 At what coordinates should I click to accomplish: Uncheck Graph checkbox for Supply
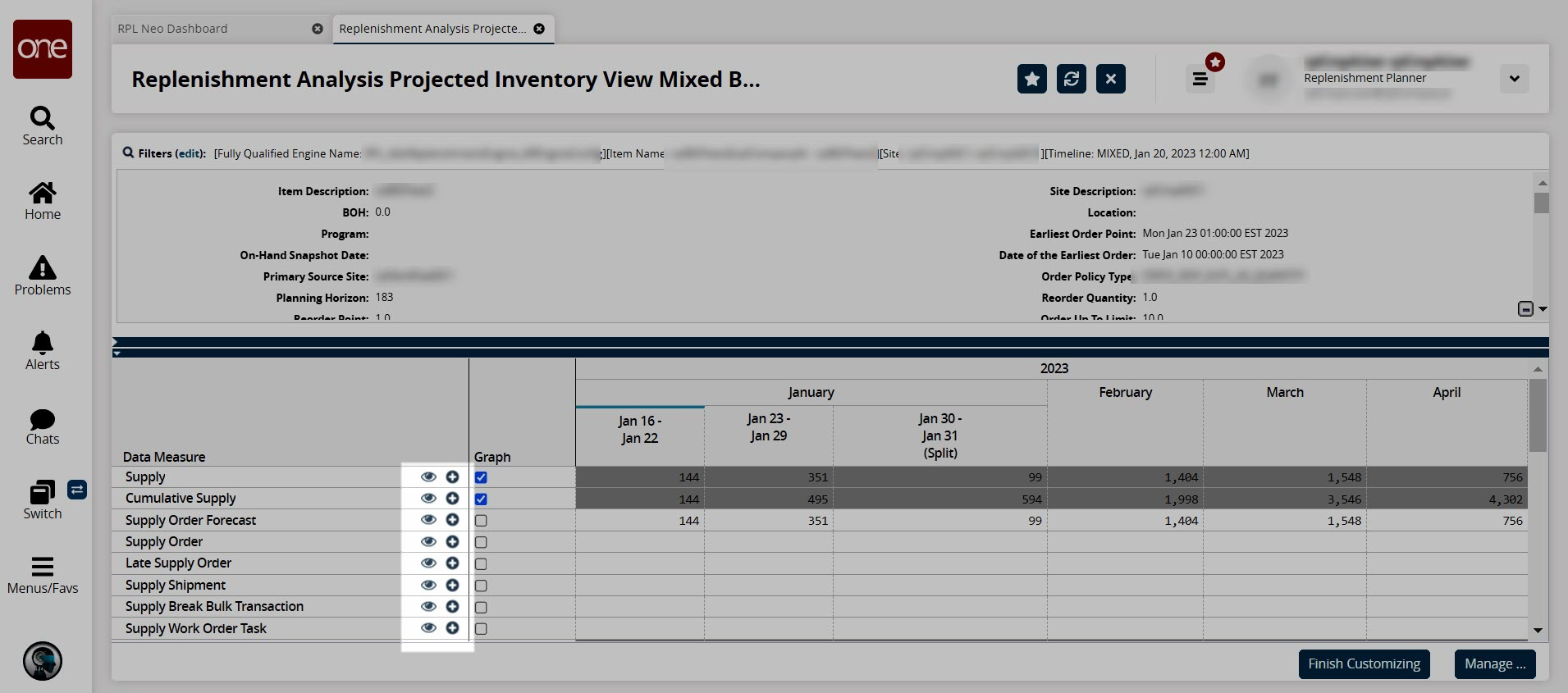coord(481,477)
